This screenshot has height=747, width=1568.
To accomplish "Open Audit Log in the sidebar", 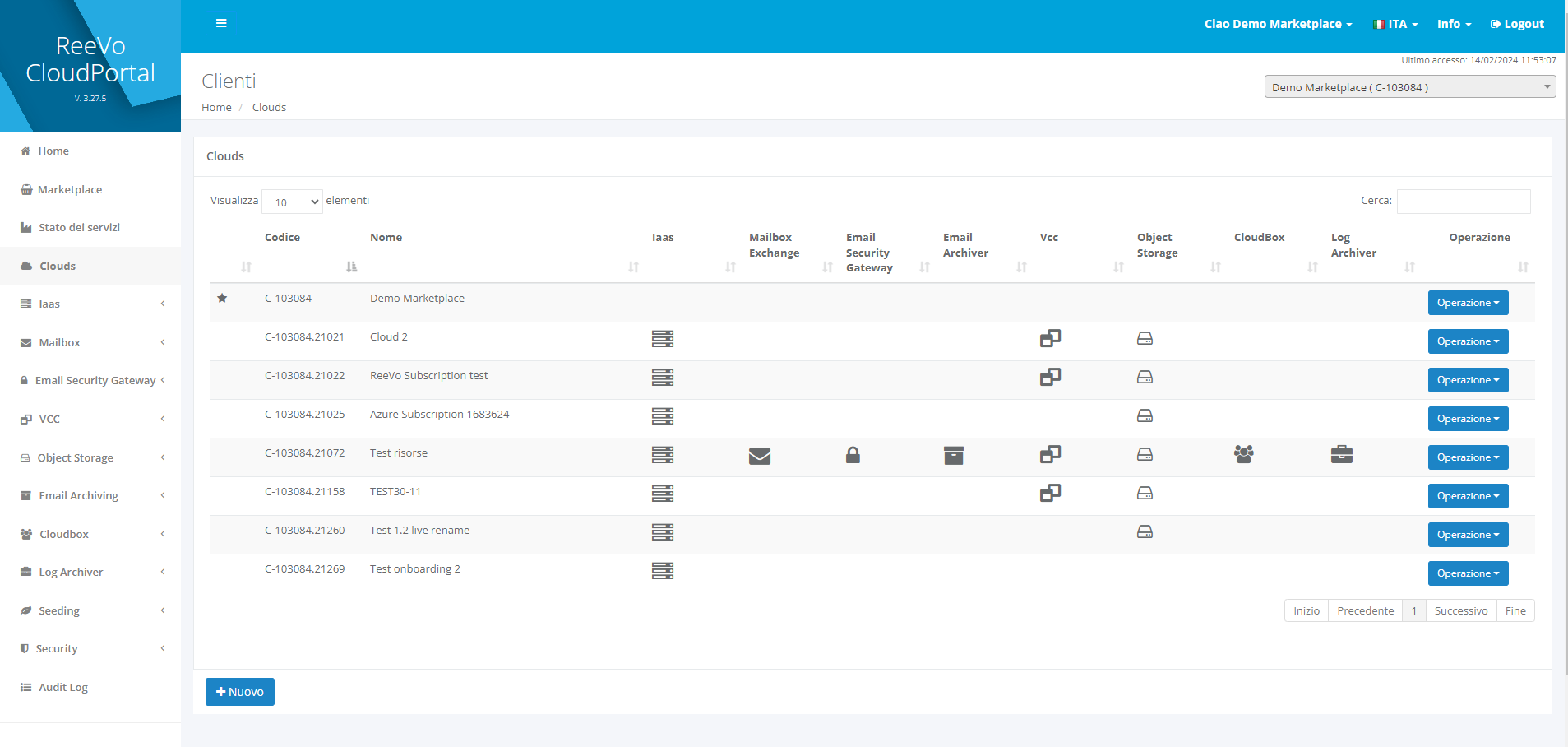I will click(90, 687).
